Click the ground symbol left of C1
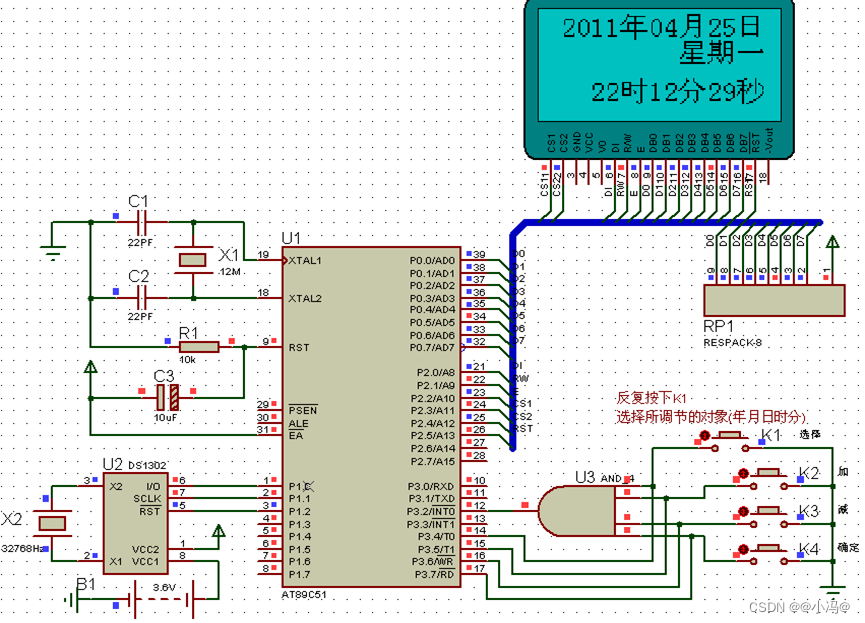Image resolution: width=865 pixels, height=623 pixels. 53,253
